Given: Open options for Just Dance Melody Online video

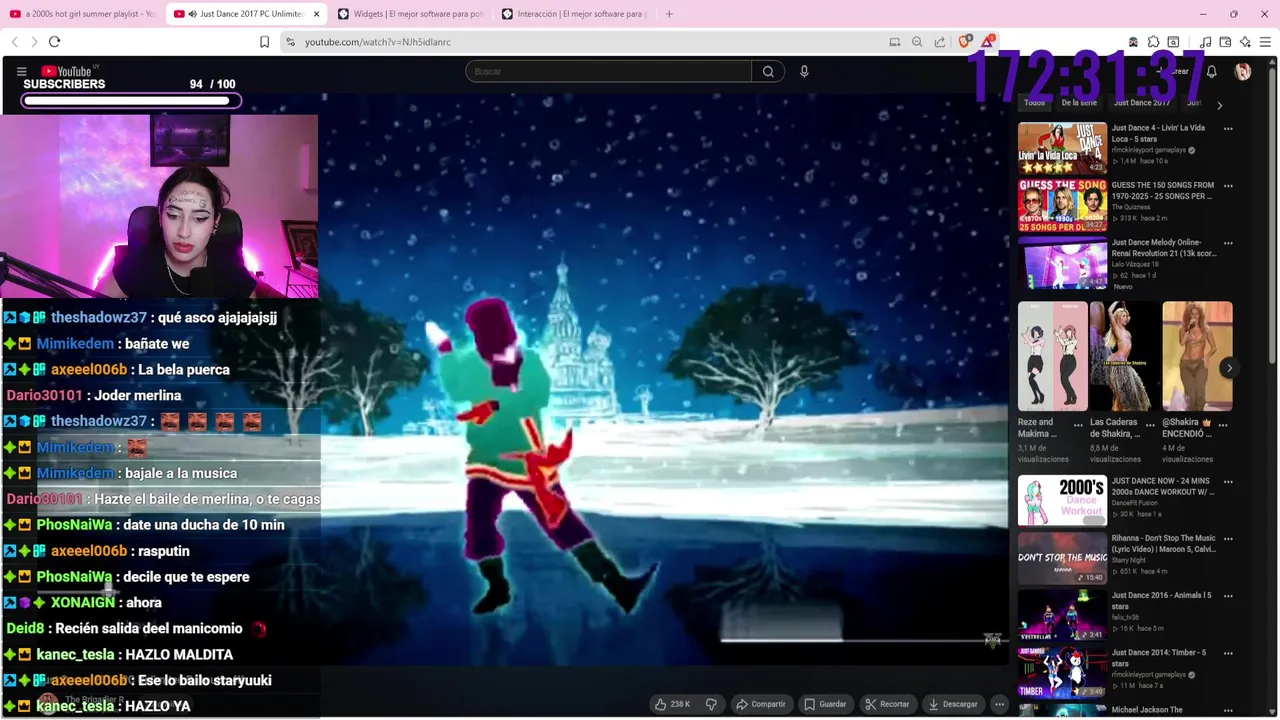Looking at the screenshot, I should [1228, 243].
